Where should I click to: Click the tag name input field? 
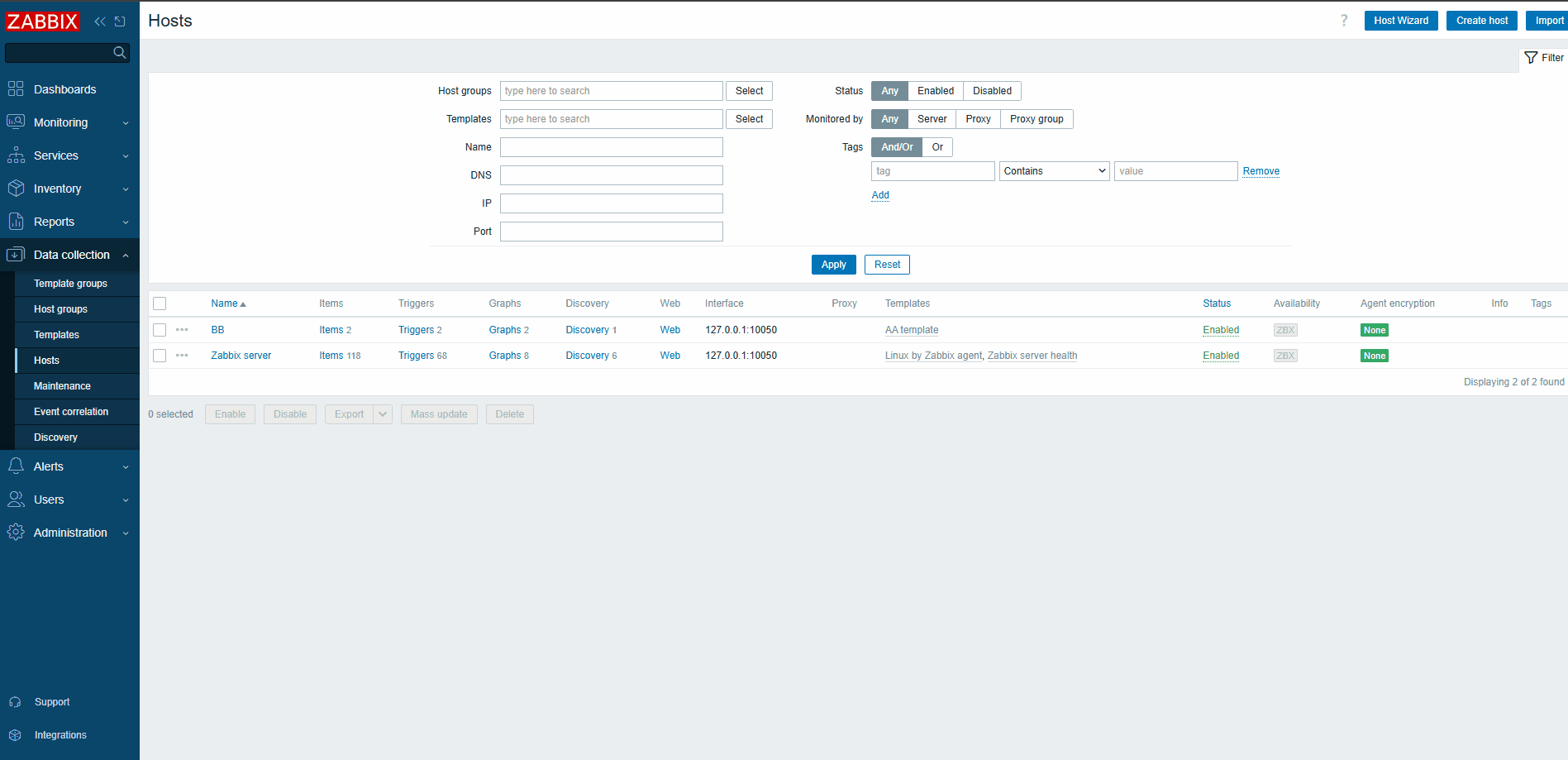[x=932, y=171]
